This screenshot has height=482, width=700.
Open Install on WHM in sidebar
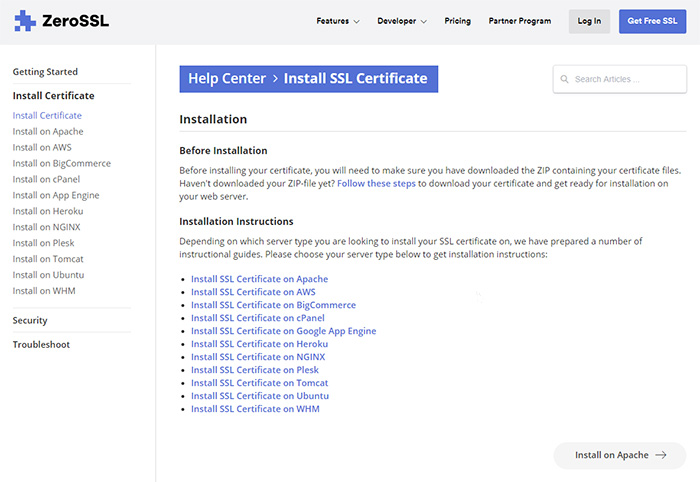point(44,291)
